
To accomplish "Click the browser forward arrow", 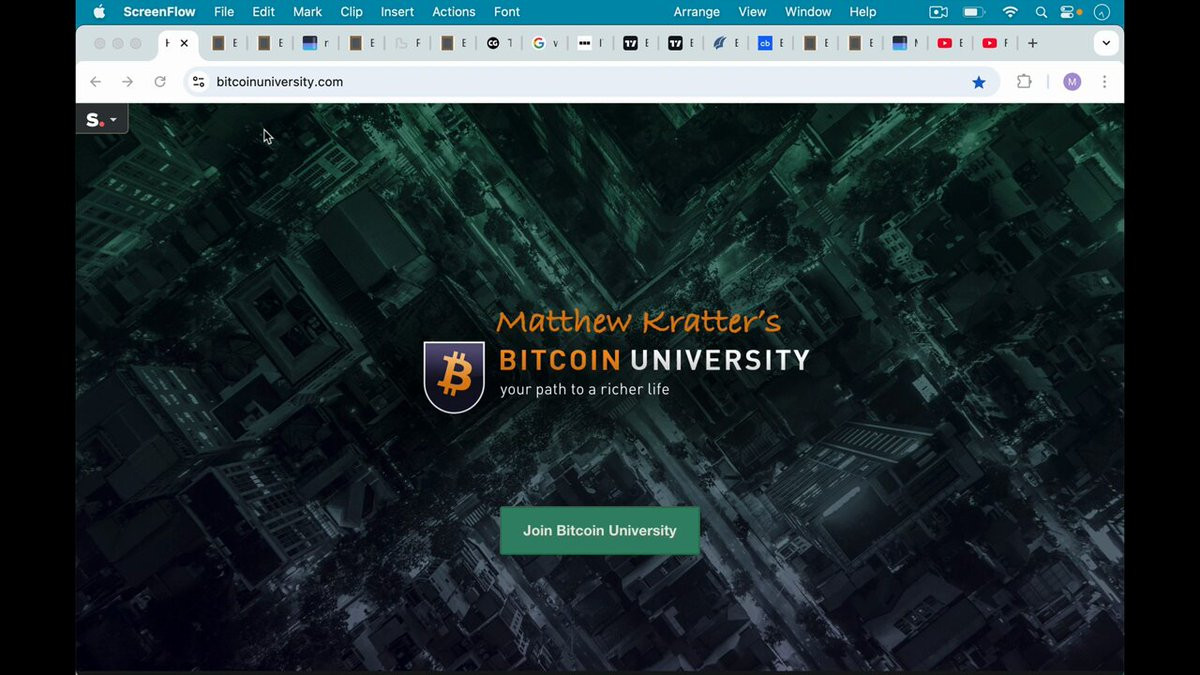I will pos(127,82).
